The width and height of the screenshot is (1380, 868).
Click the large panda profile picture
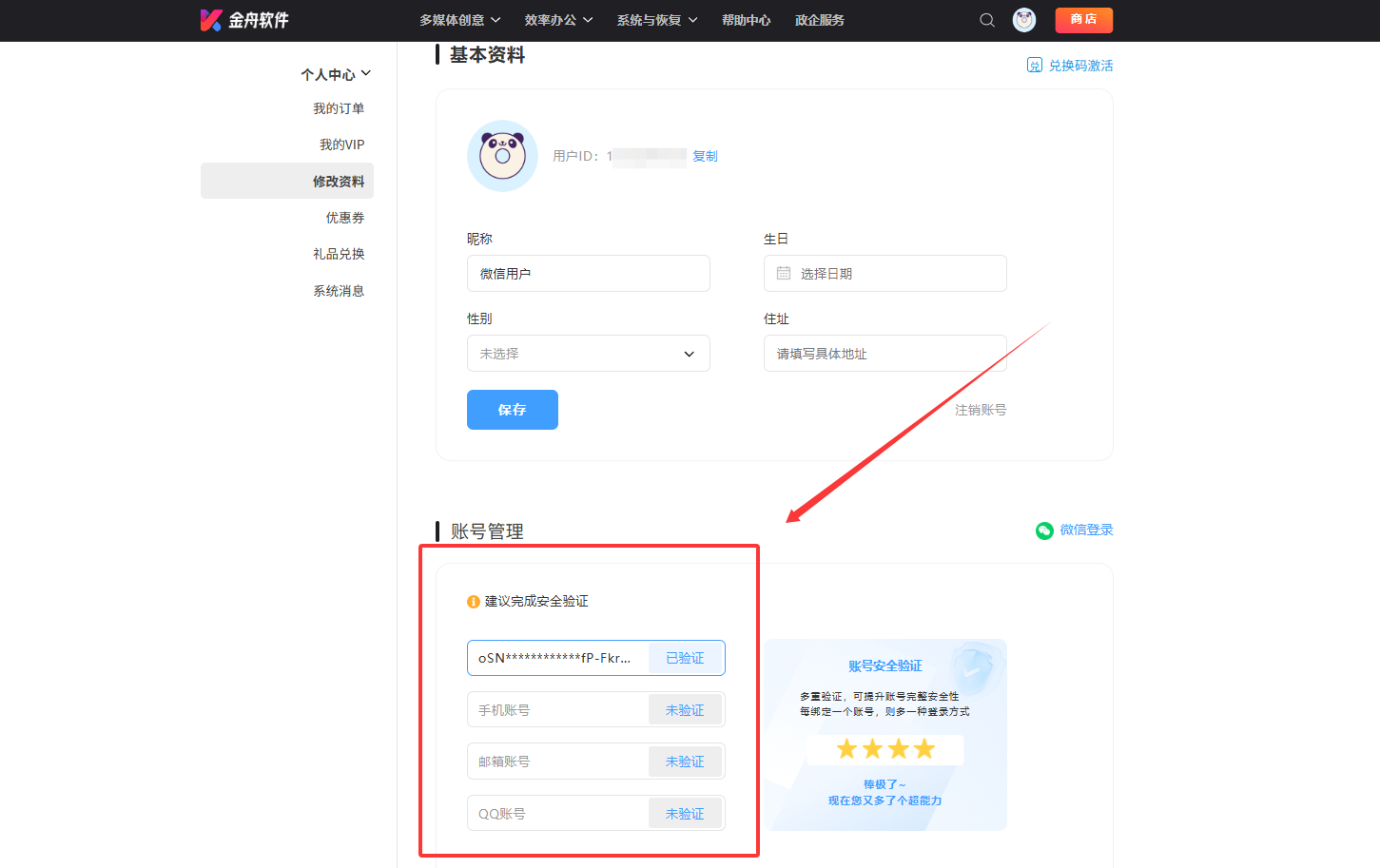coord(502,156)
